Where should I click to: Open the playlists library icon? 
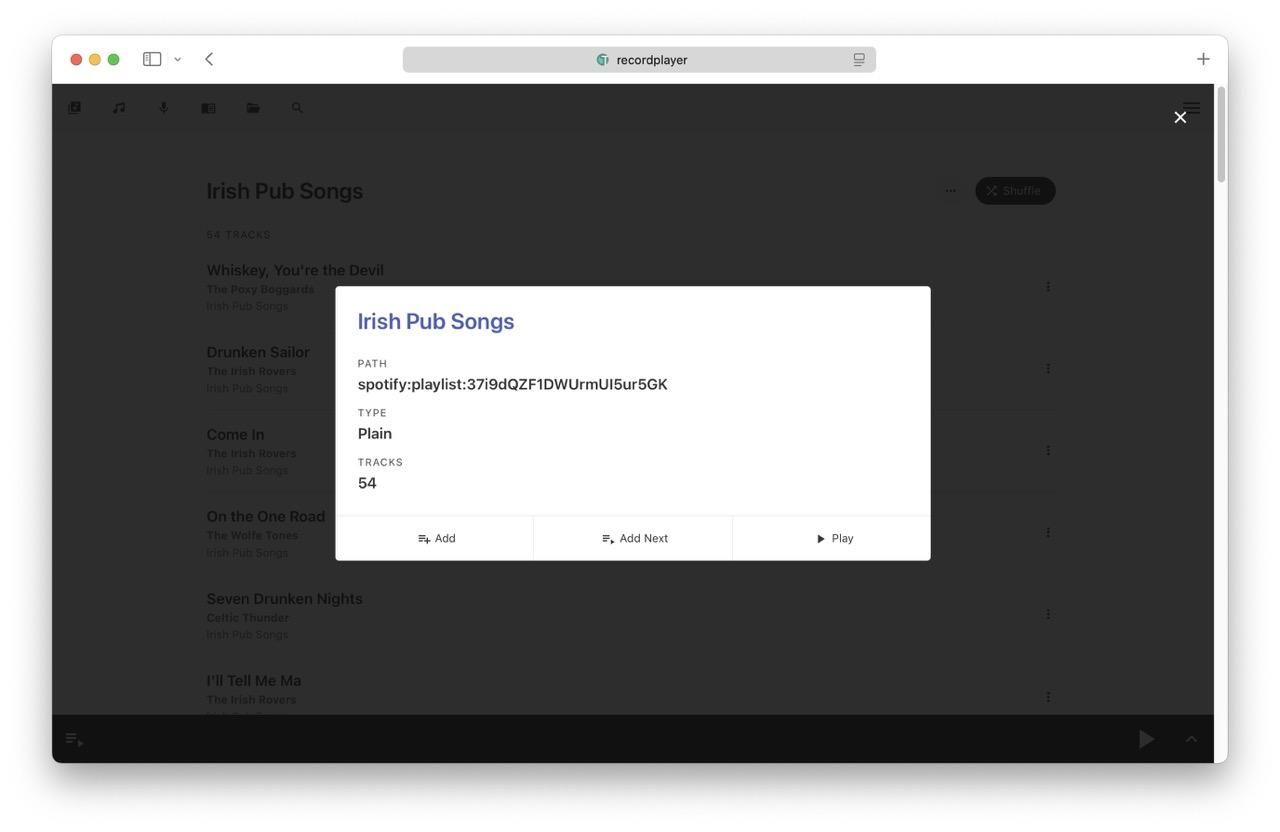point(74,108)
